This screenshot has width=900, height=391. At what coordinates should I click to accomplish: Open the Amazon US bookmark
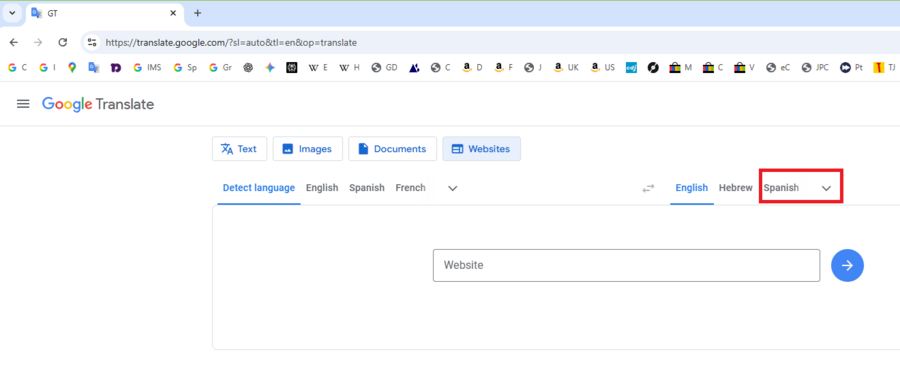point(603,68)
